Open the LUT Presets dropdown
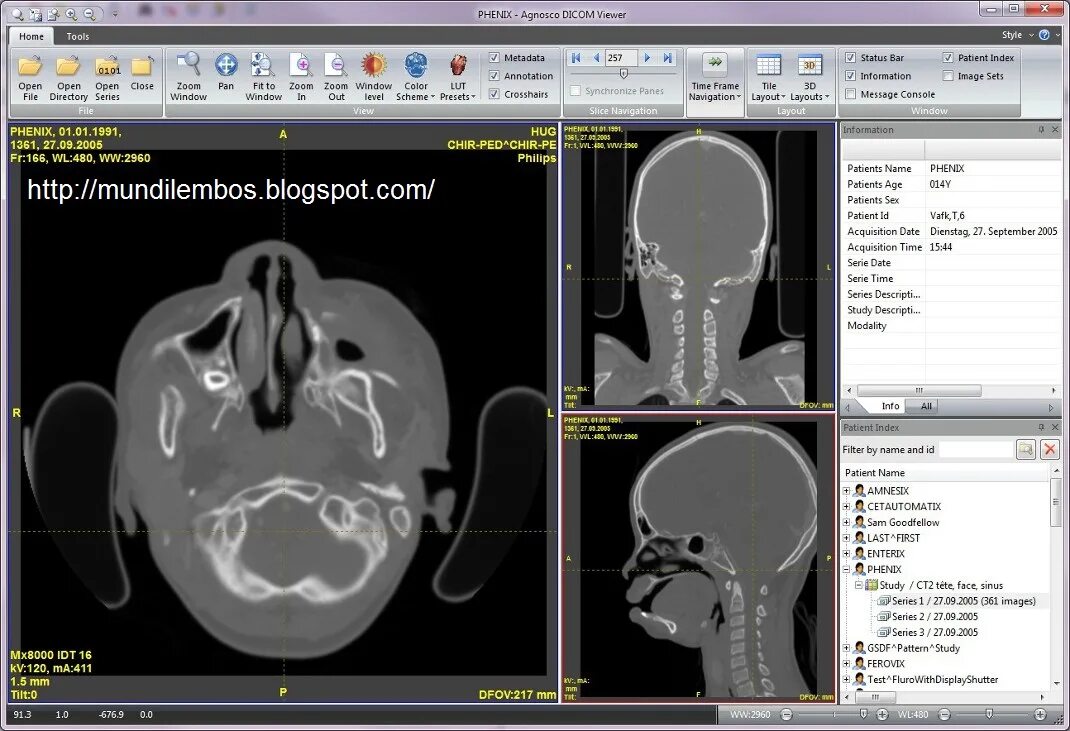The width and height of the screenshot is (1070, 731). coord(458,78)
